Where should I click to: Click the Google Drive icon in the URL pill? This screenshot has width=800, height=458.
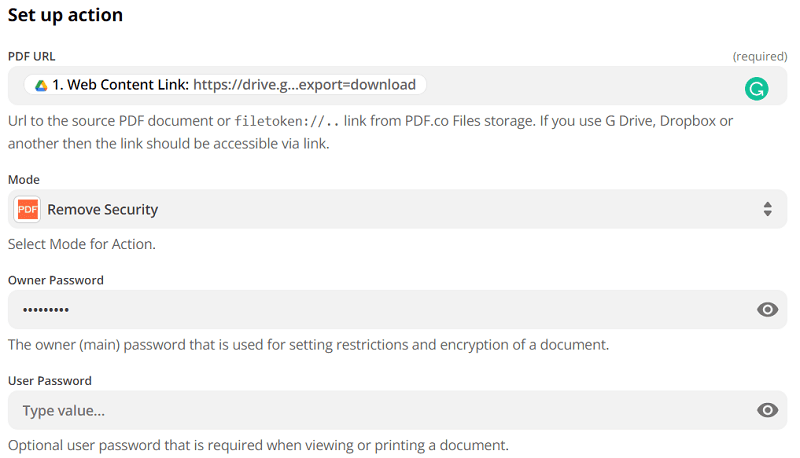pos(41,85)
